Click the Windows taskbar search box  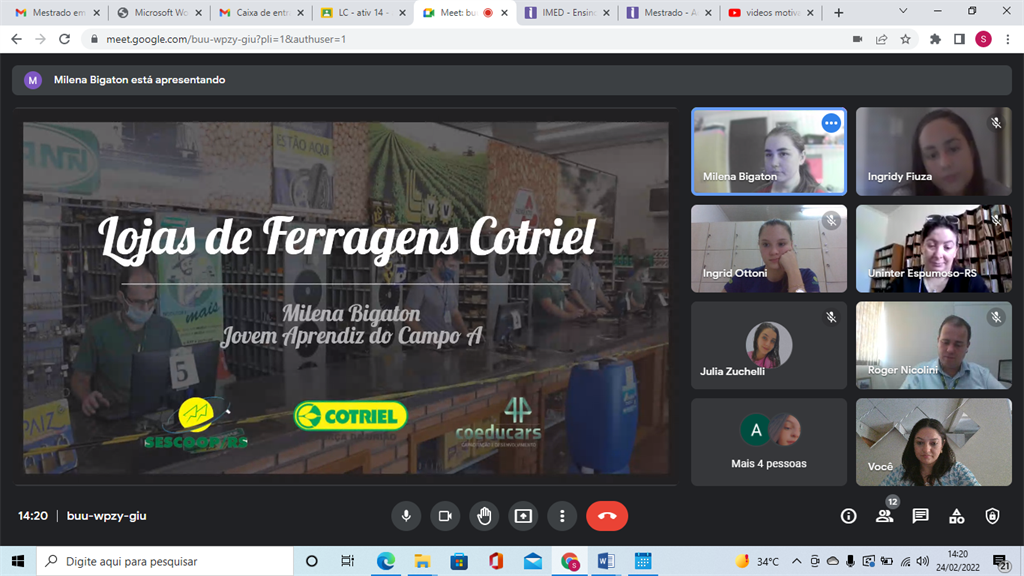tap(165, 561)
